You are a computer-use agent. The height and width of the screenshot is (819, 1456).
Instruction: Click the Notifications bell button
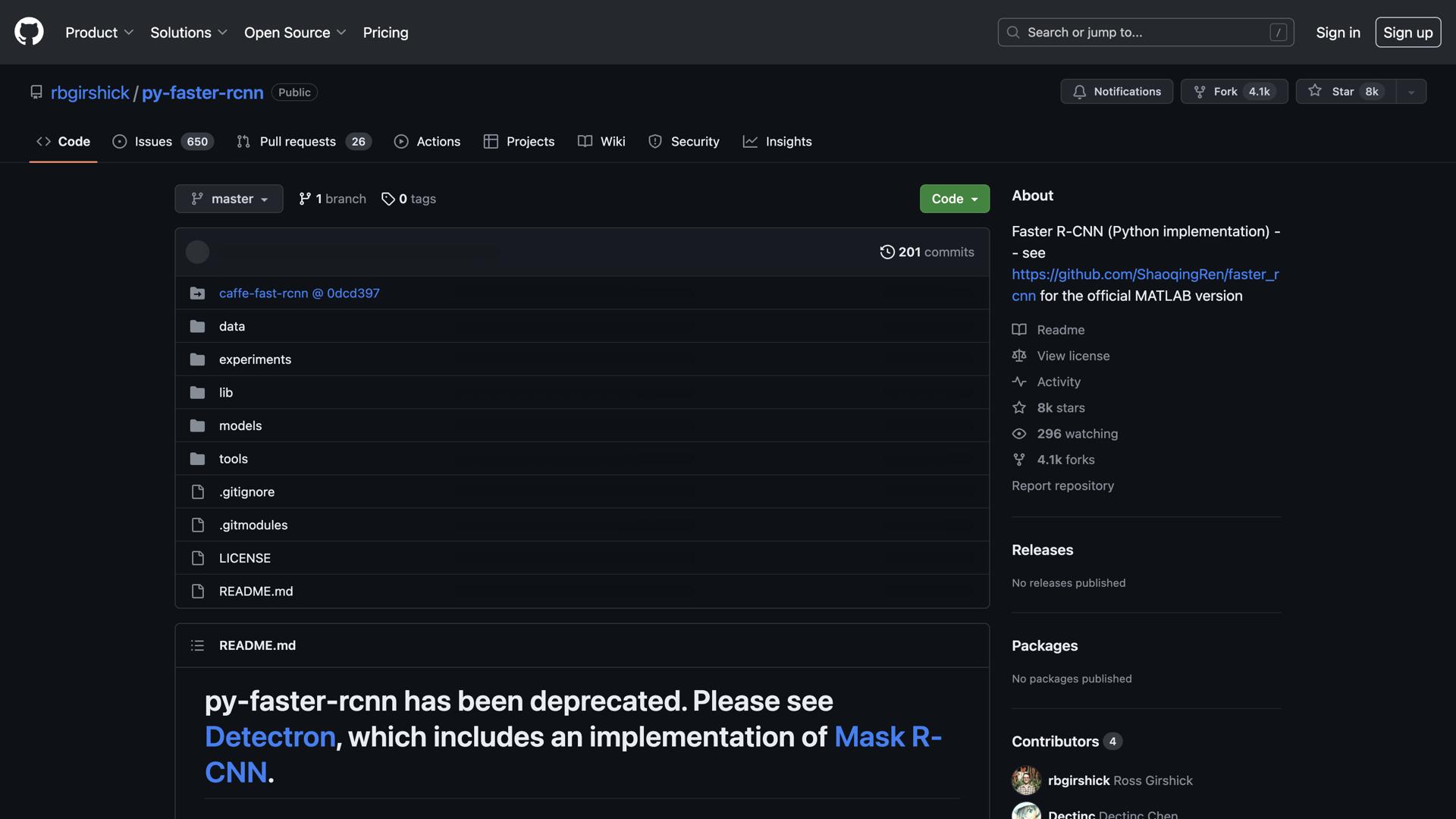[x=1116, y=91]
